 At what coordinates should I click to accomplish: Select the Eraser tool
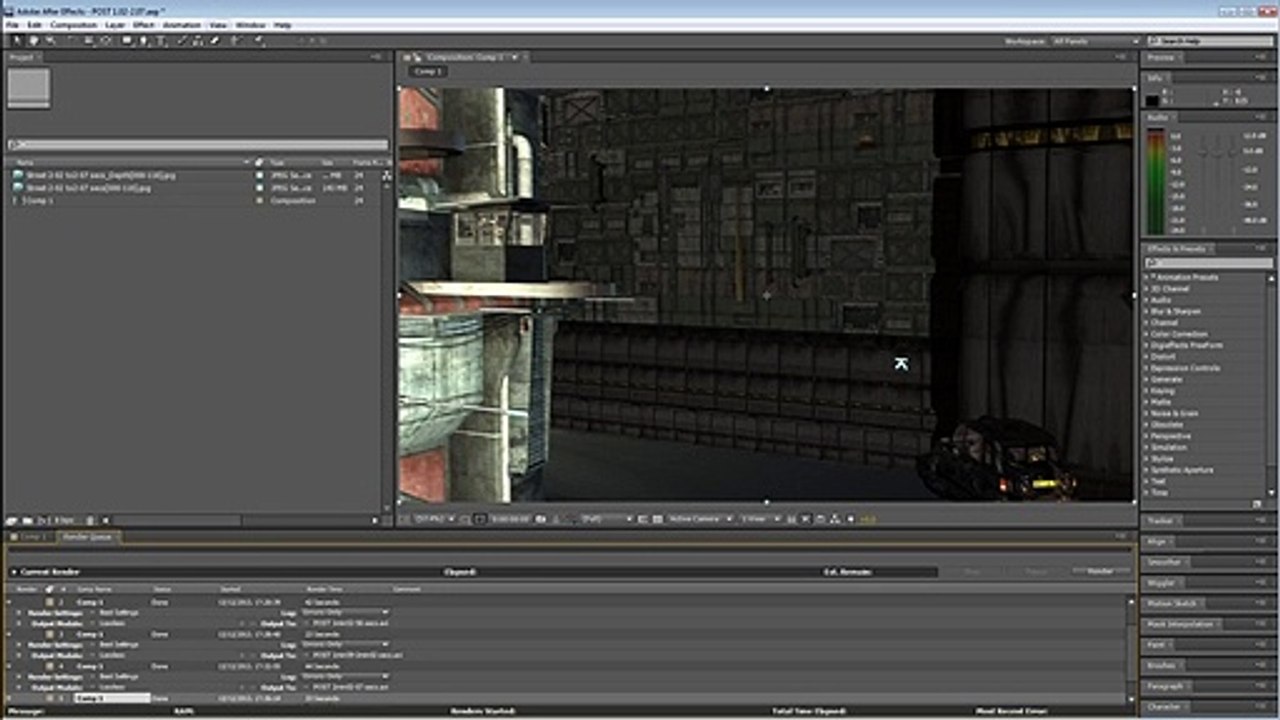(x=213, y=41)
